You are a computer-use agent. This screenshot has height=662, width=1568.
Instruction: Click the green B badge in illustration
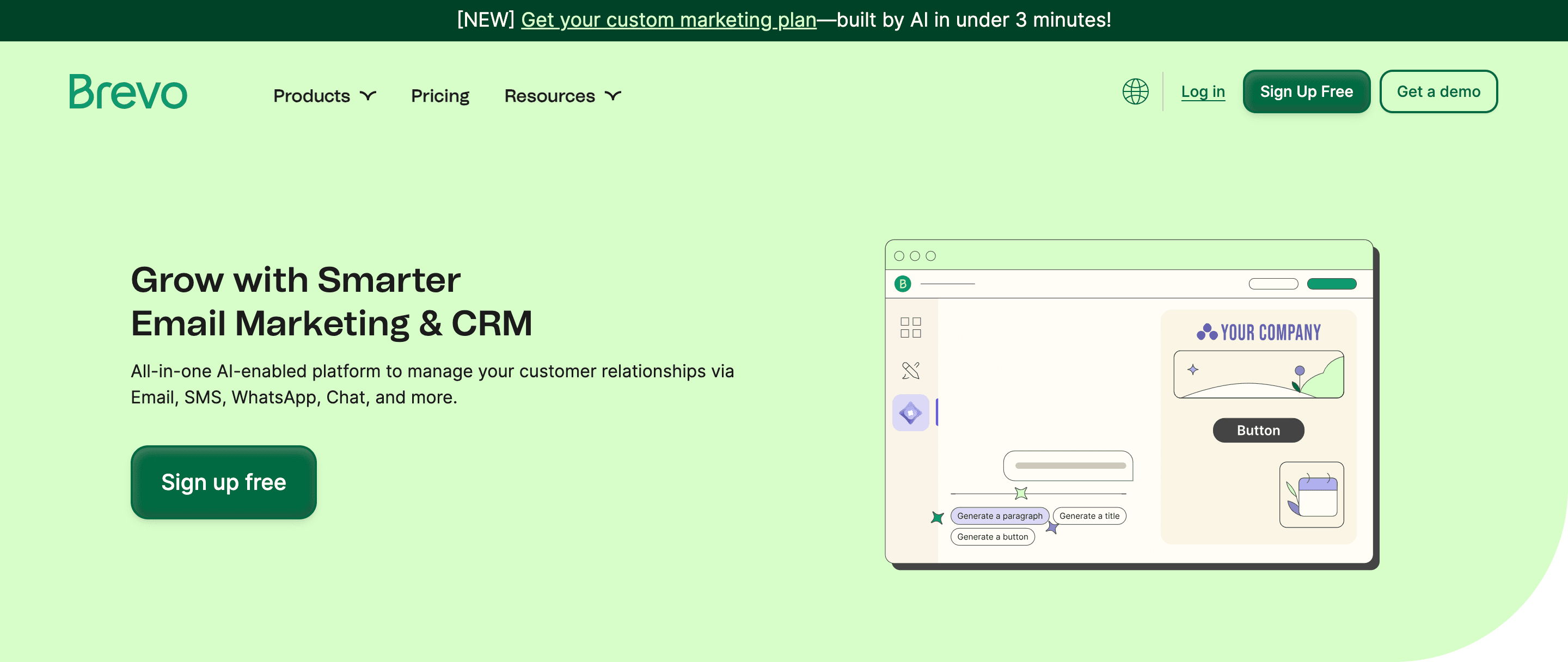point(903,284)
